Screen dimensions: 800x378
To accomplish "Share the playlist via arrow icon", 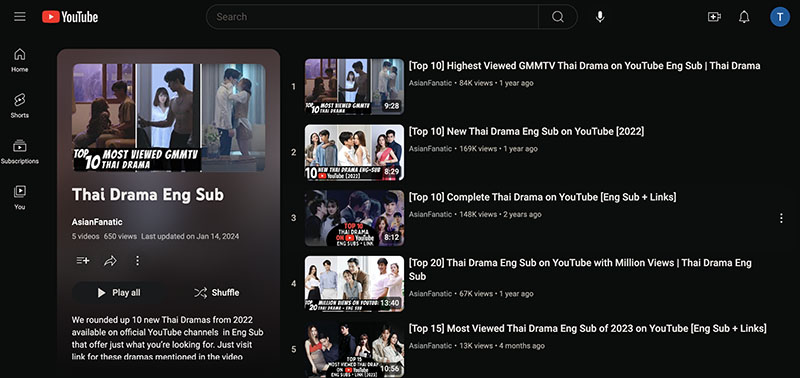I will tap(110, 261).
